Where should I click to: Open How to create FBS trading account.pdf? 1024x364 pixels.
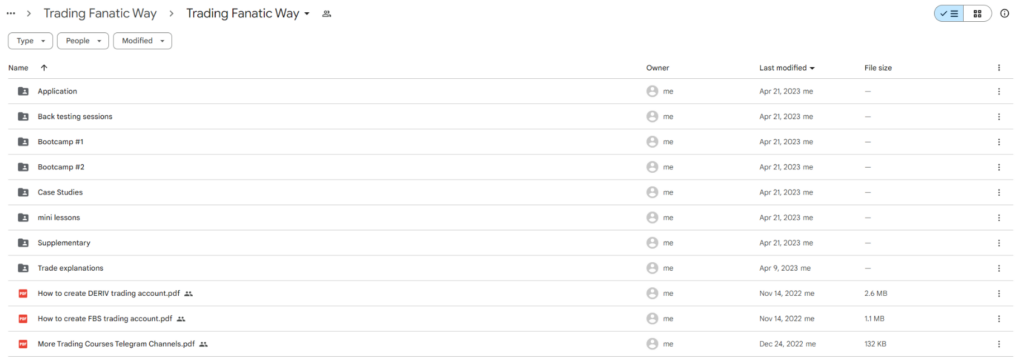pyautogui.click(x=105, y=319)
